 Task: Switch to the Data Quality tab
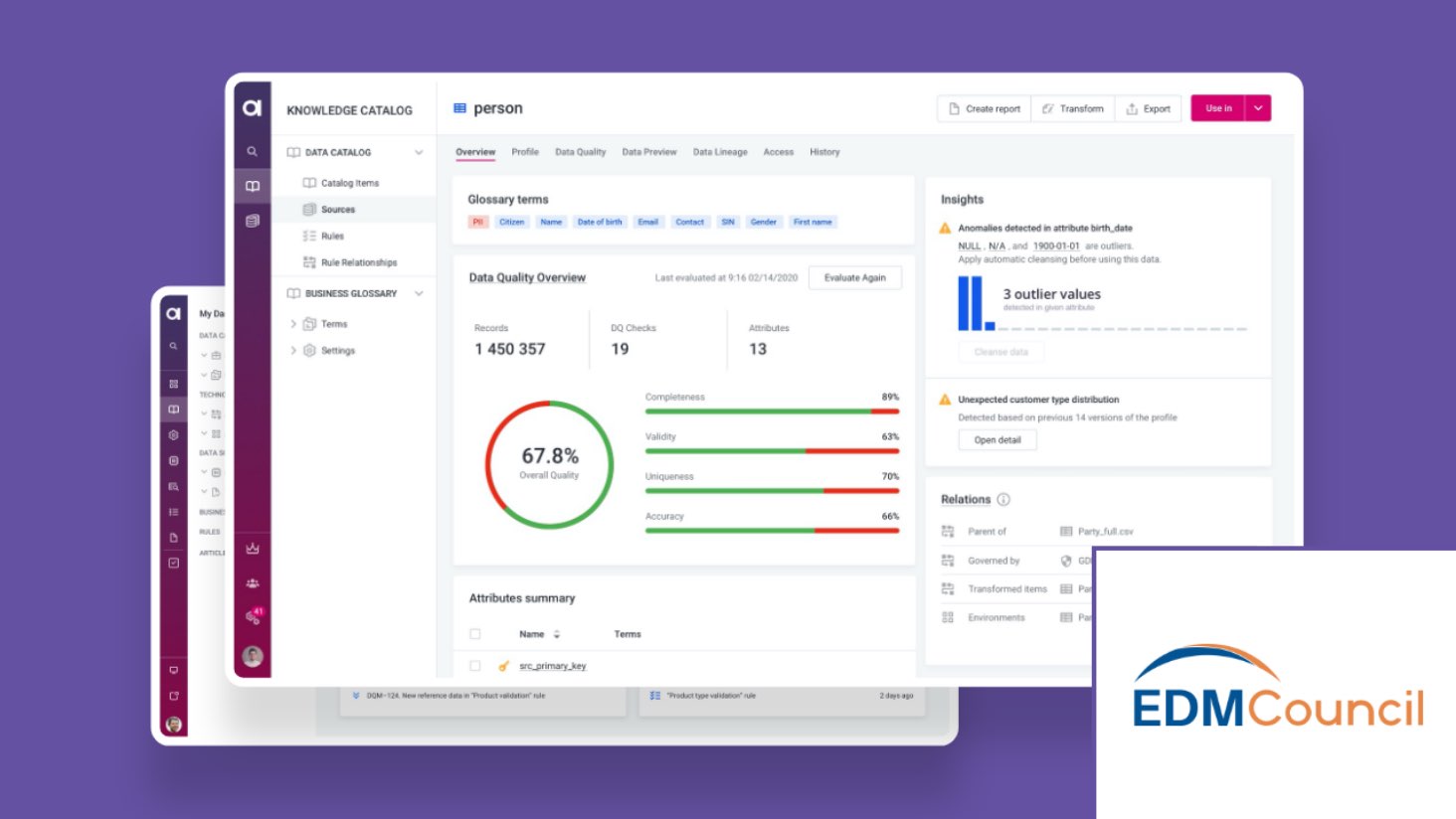coord(580,151)
